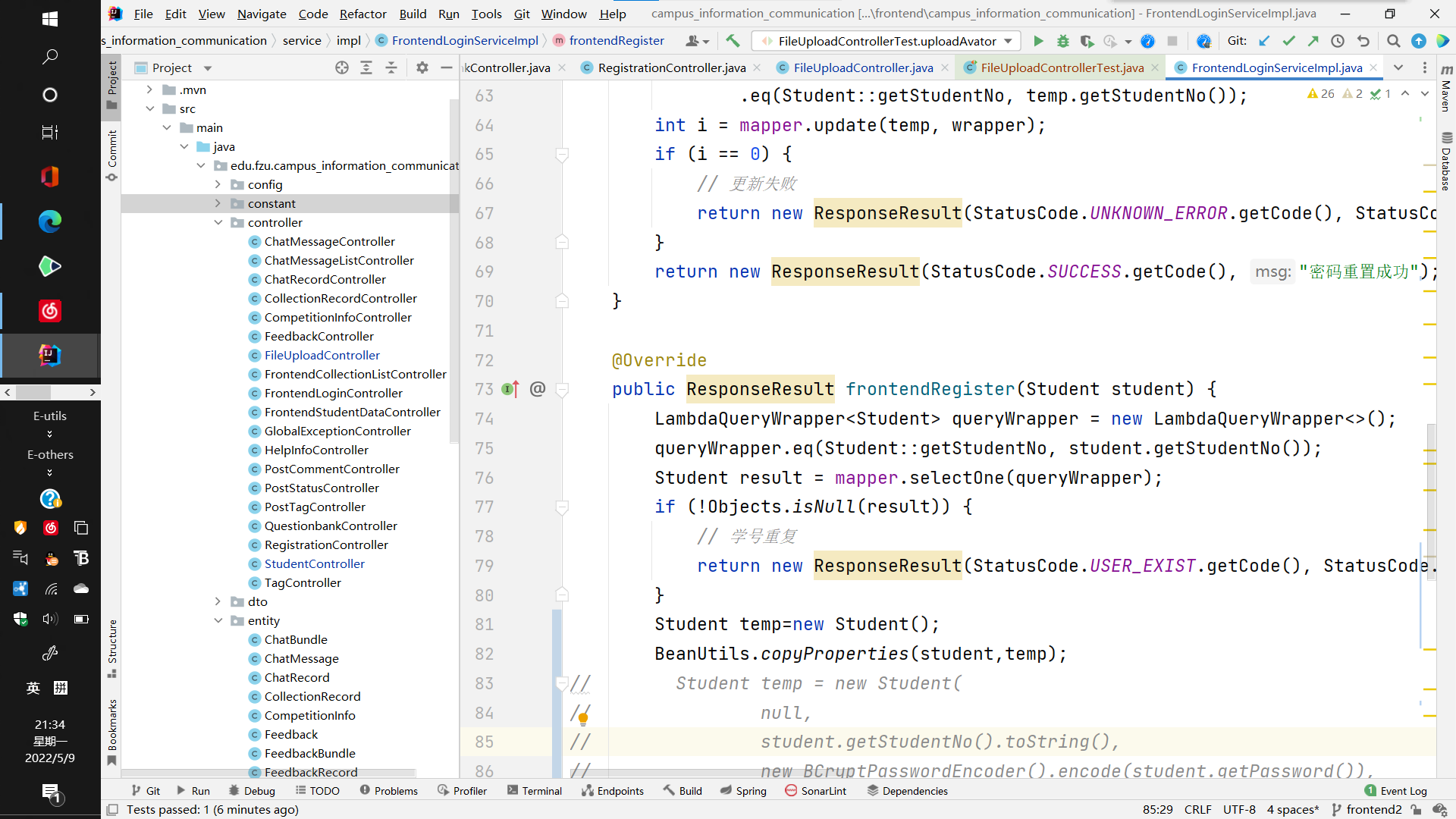Open Git history clock icon
Screen dimensions: 1456x819
coord(1338,41)
